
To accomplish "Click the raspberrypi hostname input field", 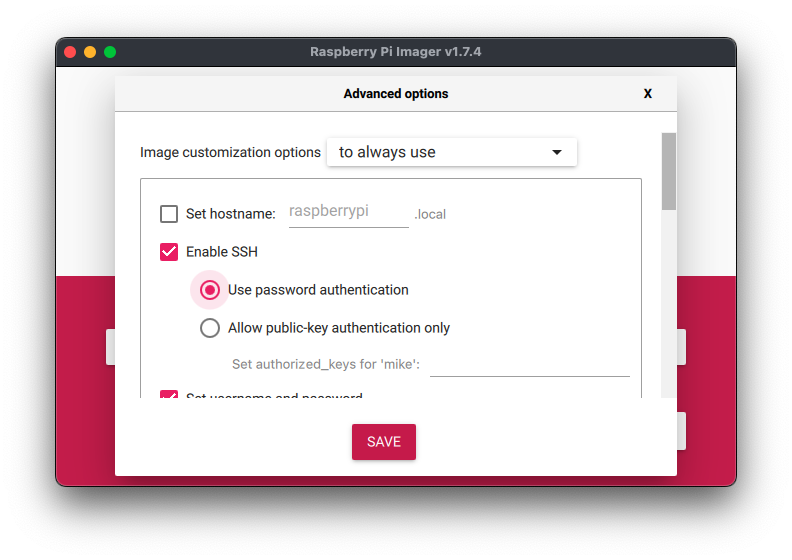I will point(349,213).
